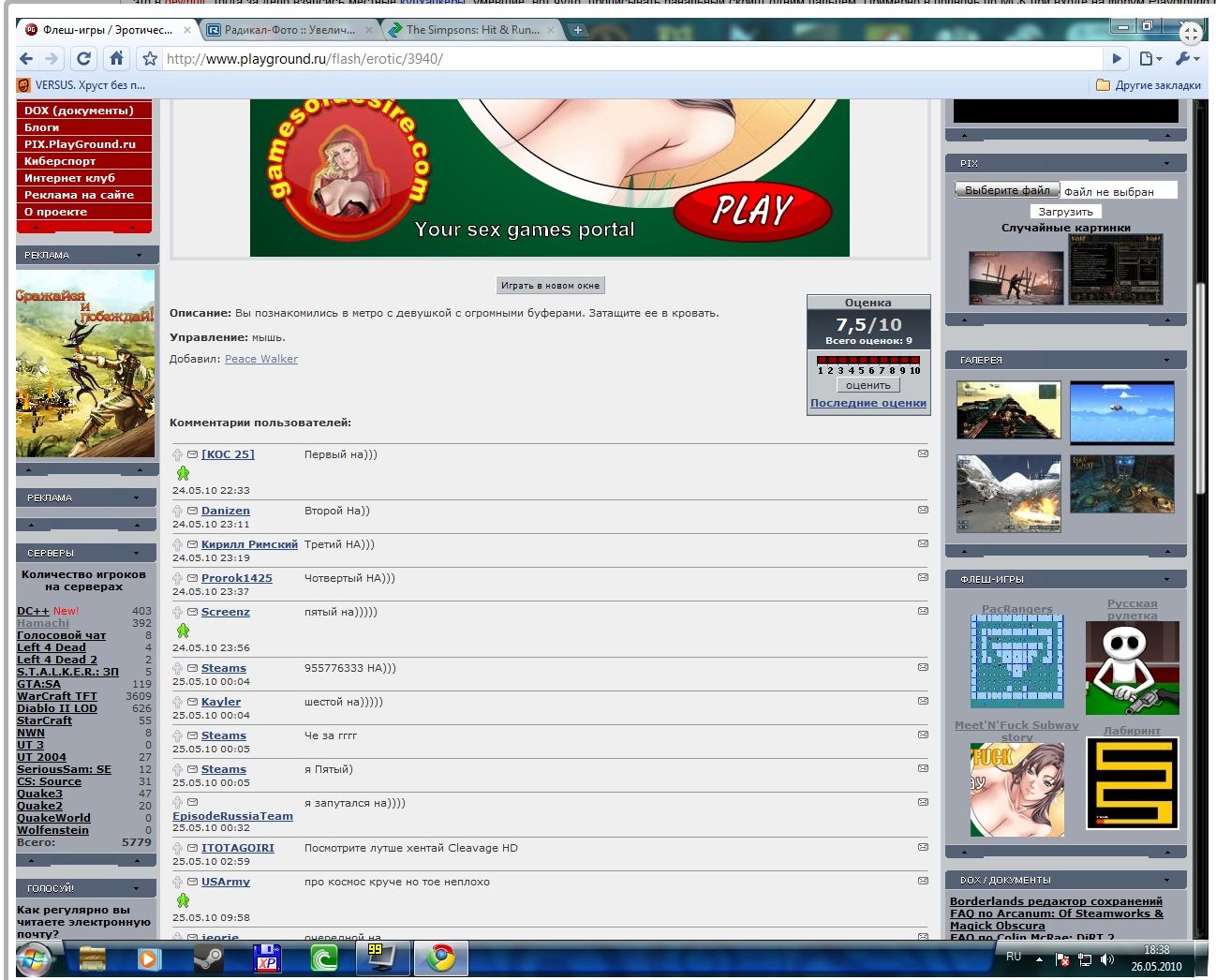Reload the page with the refresh icon

[x=83, y=59]
